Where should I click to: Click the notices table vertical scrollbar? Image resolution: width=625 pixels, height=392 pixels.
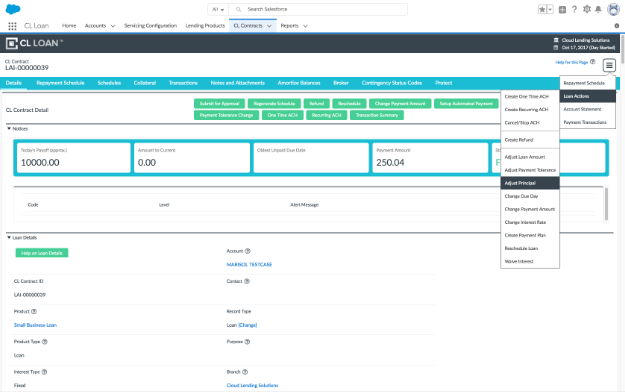tap(606, 203)
